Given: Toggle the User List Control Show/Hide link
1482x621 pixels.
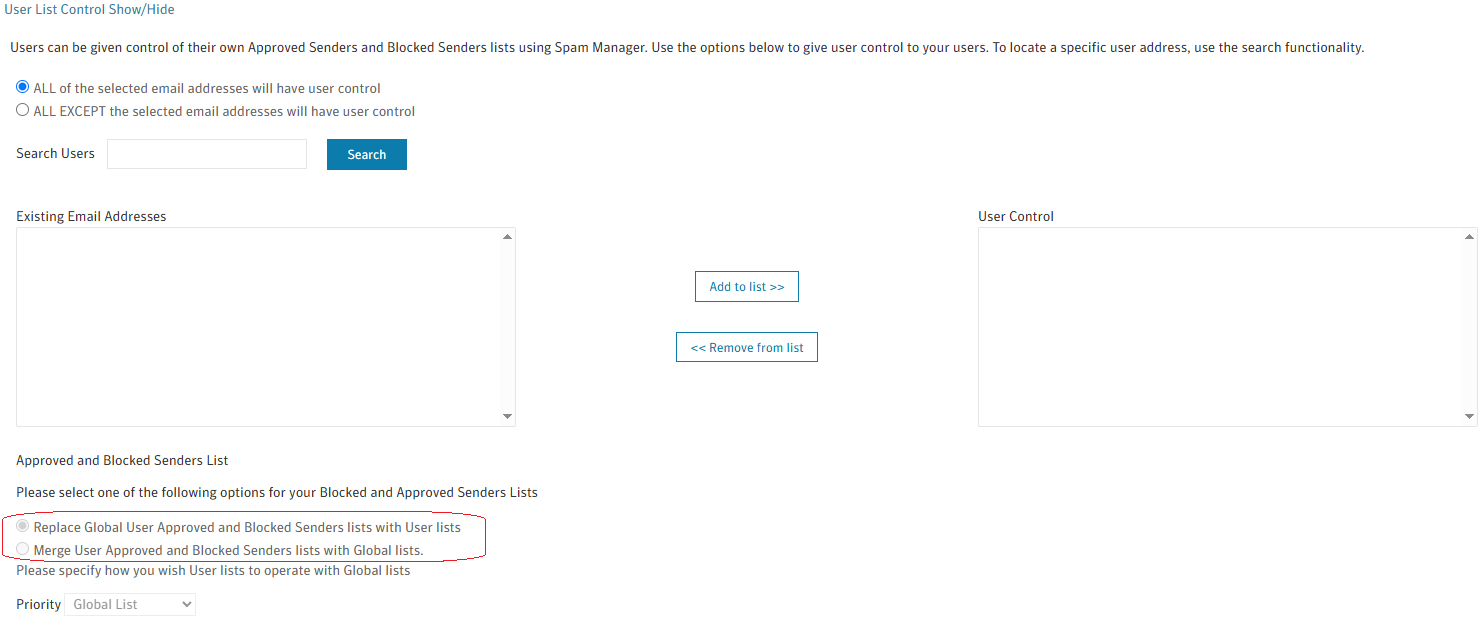Looking at the screenshot, I should (x=89, y=9).
